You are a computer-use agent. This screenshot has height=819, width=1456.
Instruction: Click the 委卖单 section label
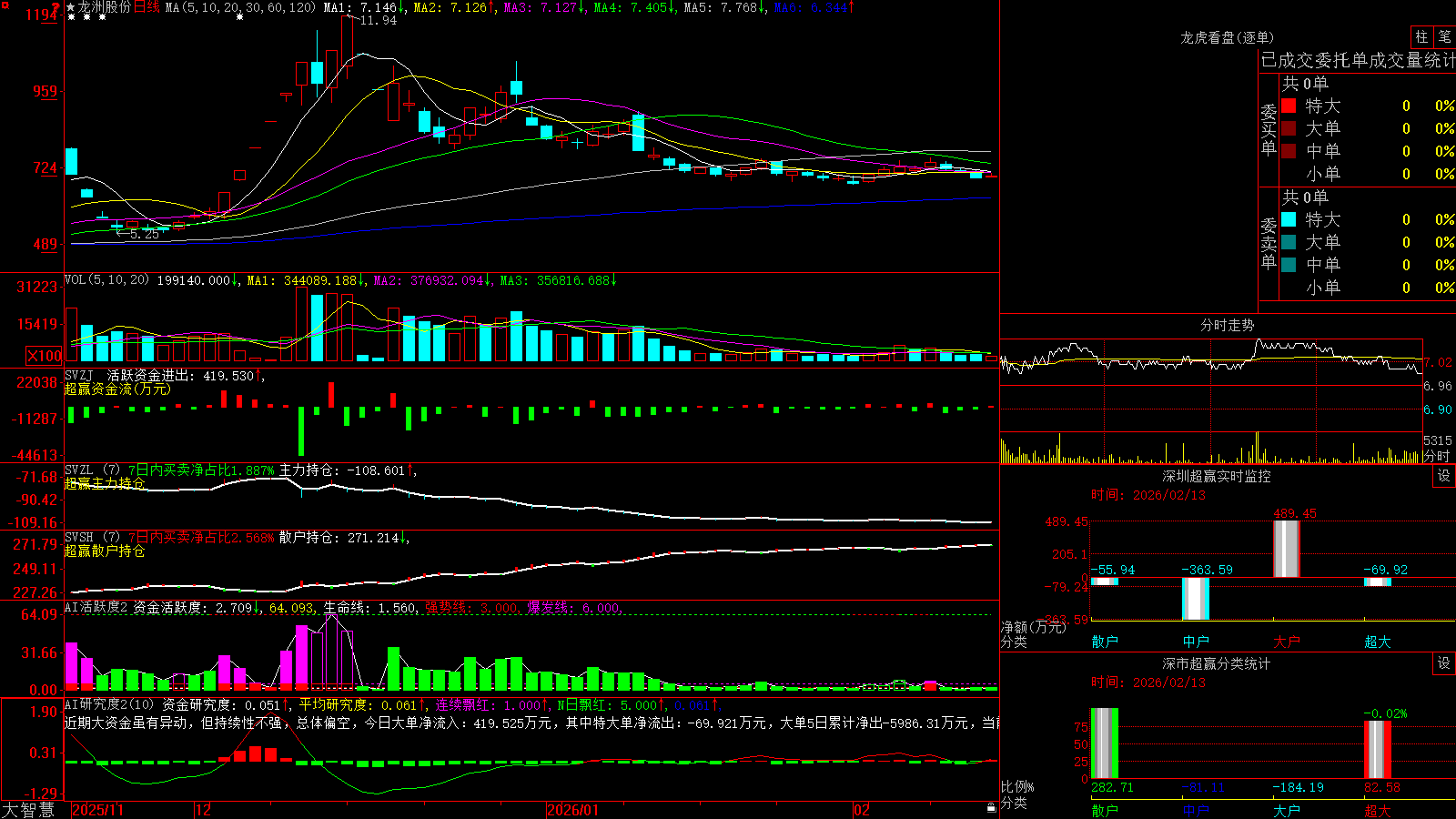pyautogui.click(x=1269, y=243)
